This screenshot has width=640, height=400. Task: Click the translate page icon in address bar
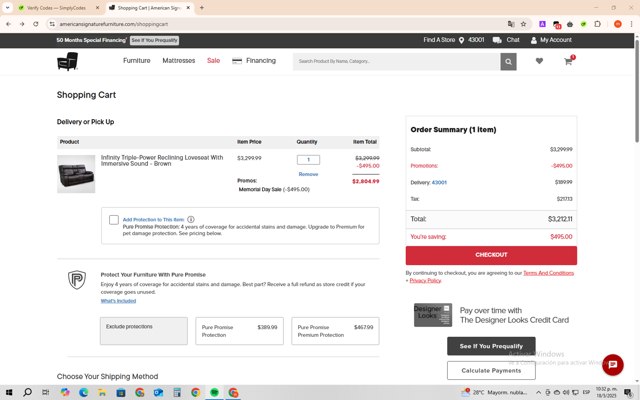pyautogui.click(x=511, y=24)
